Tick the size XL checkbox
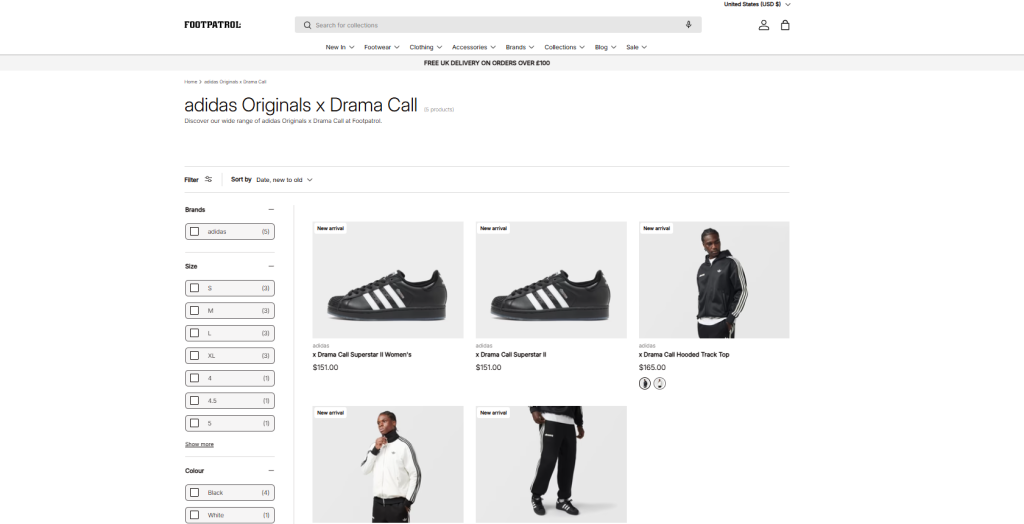The width and height of the screenshot is (1024, 524). [x=195, y=355]
